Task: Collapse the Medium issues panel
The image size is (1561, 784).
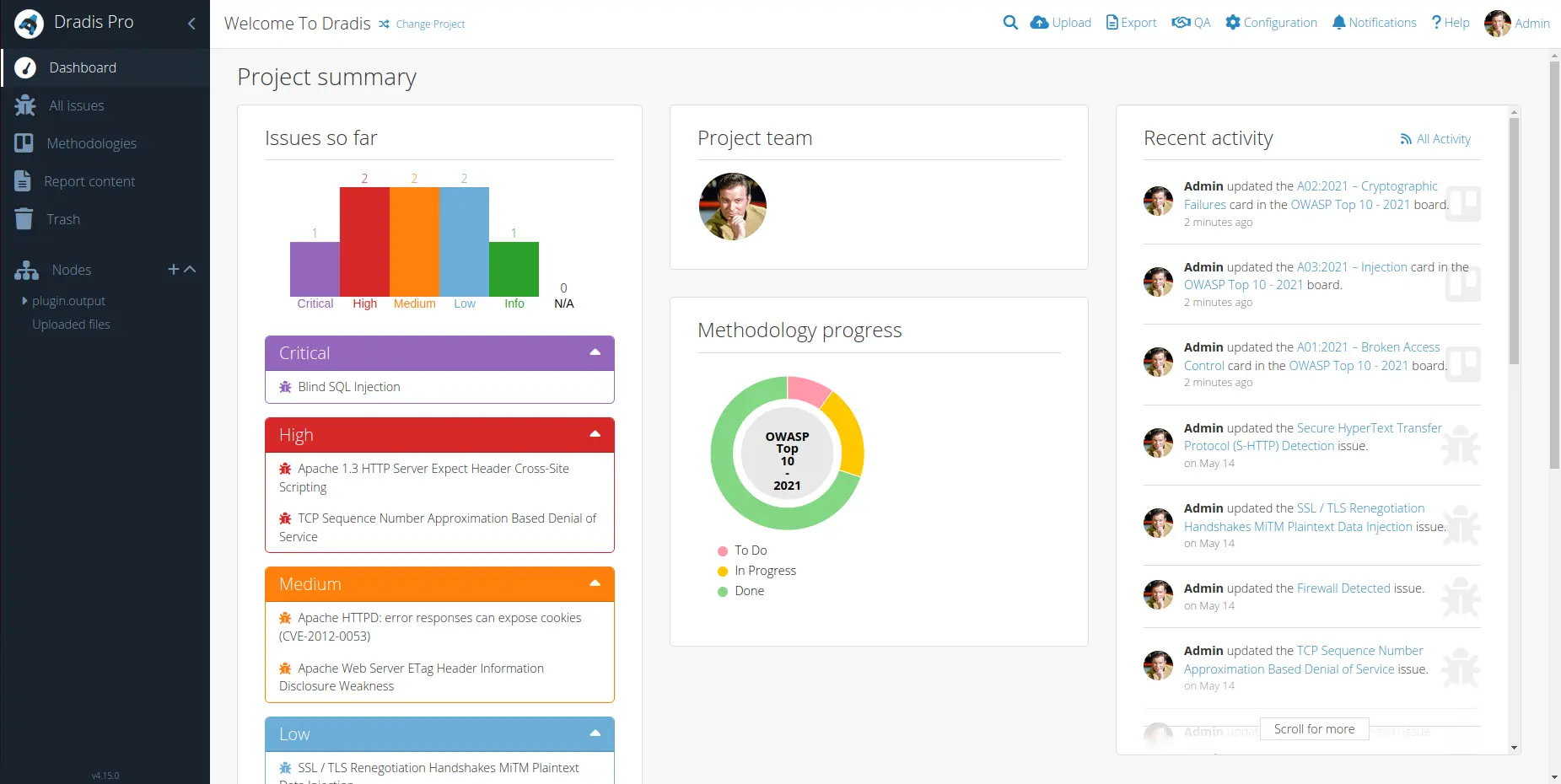Action: coord(595,583)
